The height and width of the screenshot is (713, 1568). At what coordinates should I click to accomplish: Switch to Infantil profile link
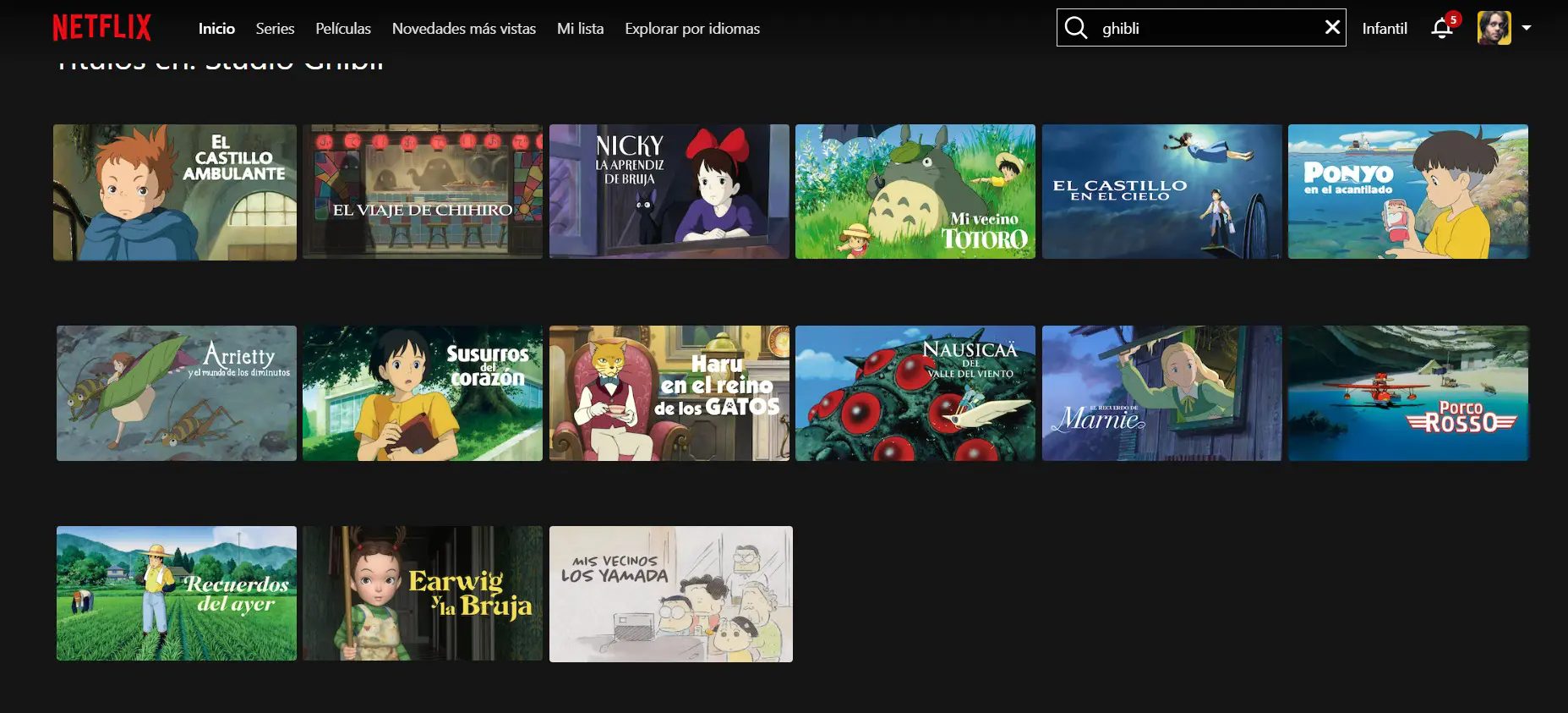[x=1385, y=29]
